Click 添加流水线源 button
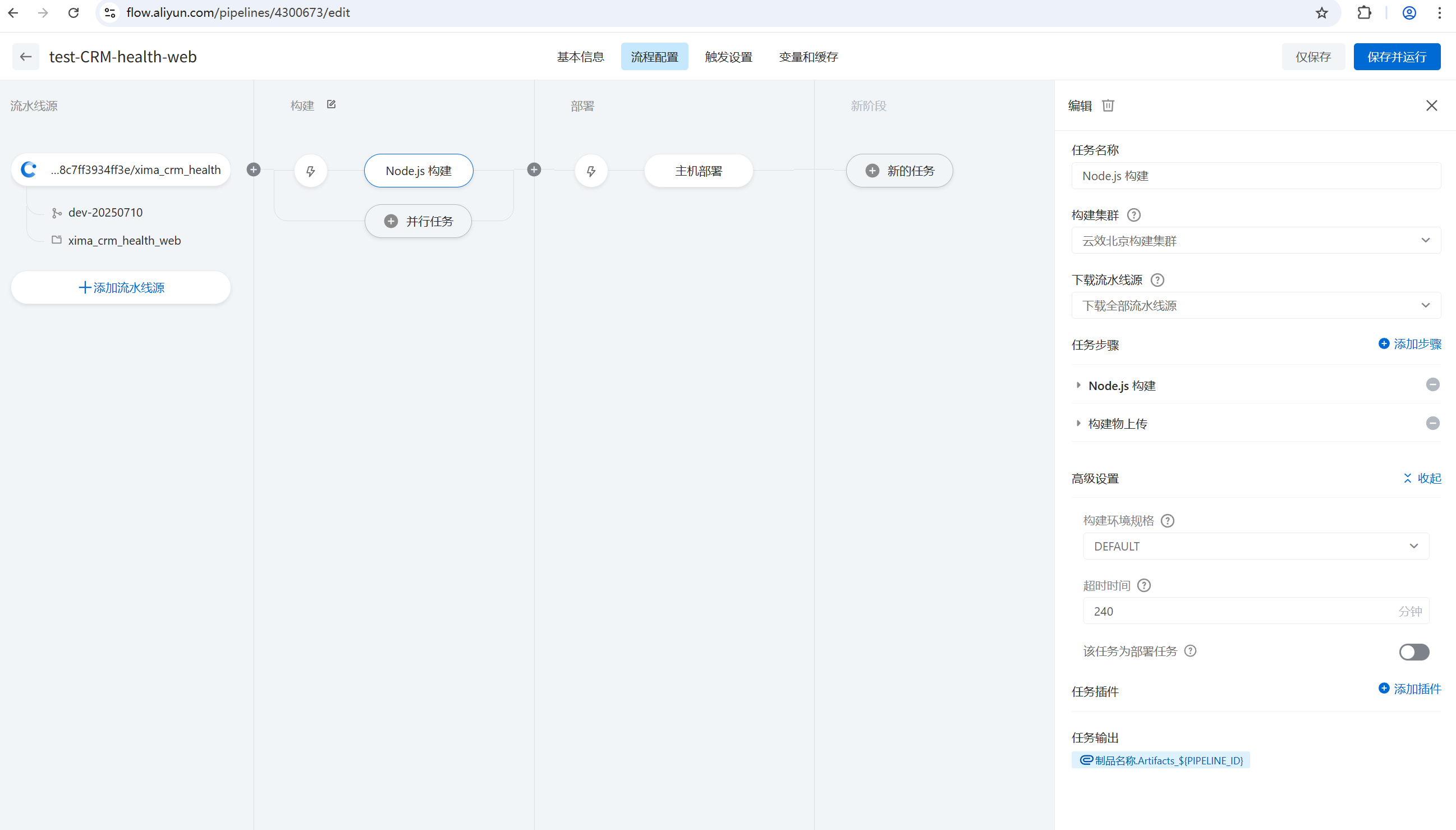This screenshot has height=830, width=1456. click(121, 287)
